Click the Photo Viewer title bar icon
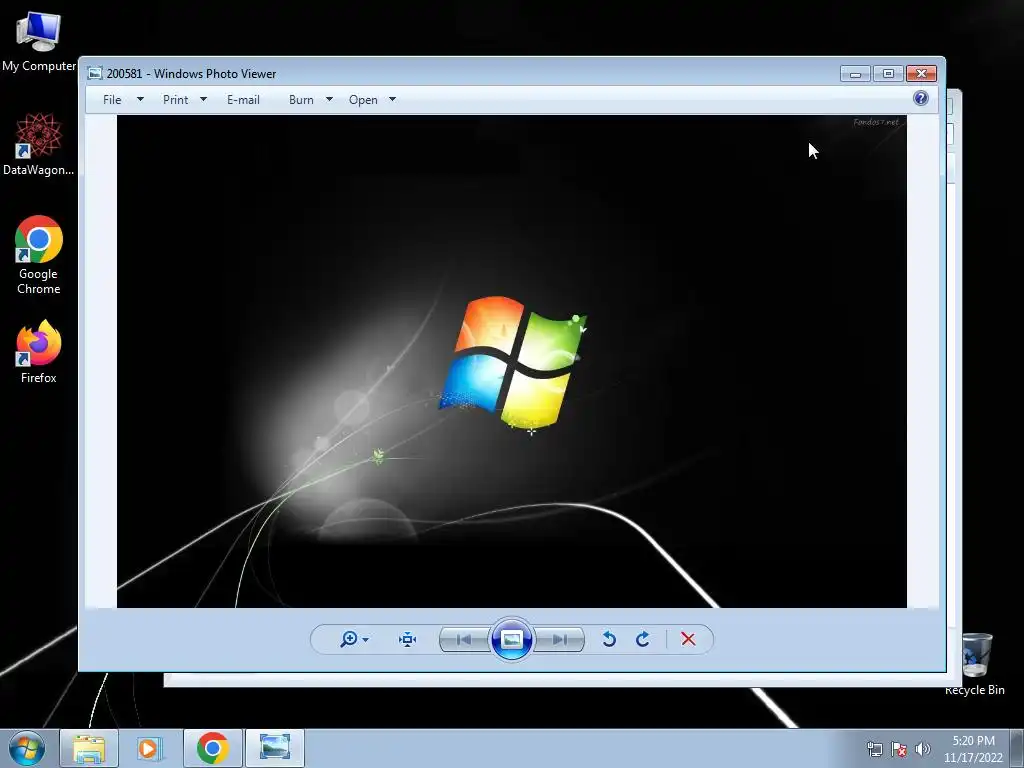 pyautogui.click(x=95, y=73)
